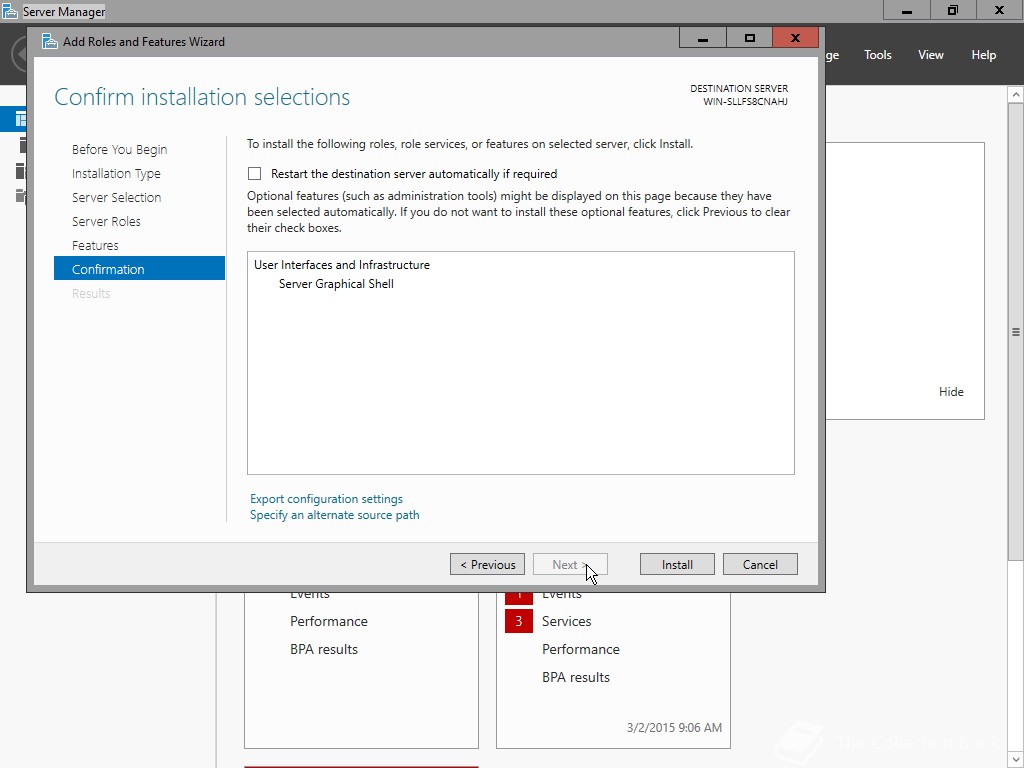Select User Interfaces and Infrastructure entry

tap(342, 264)
